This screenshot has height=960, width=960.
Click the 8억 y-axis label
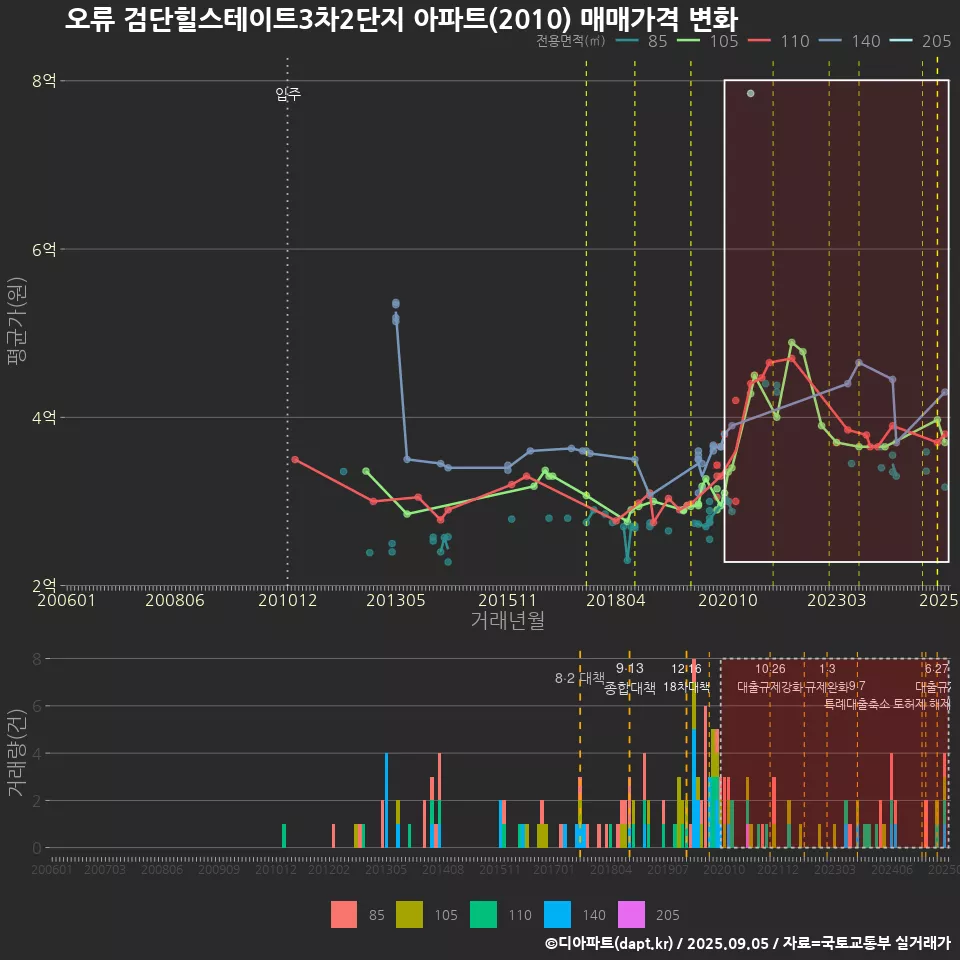tap(44, 80)
